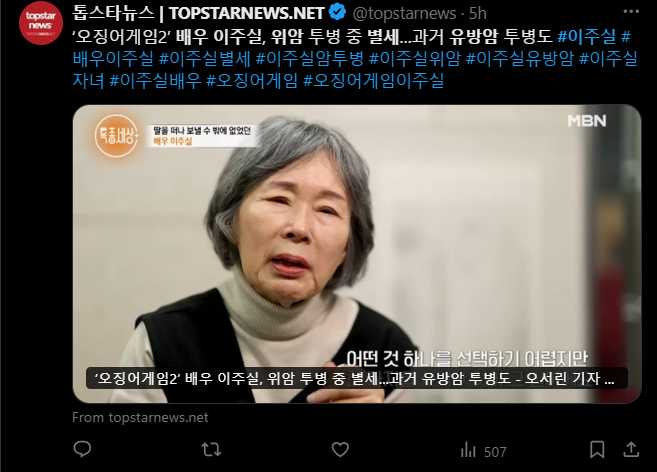This screenshot has width=657, height=472.
Task: Open the article preview image card
Action: (357, 254)
